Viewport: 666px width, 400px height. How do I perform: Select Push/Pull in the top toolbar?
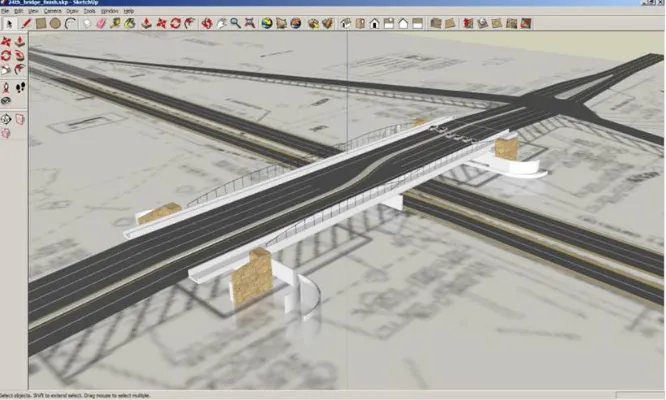pos(147,24)
